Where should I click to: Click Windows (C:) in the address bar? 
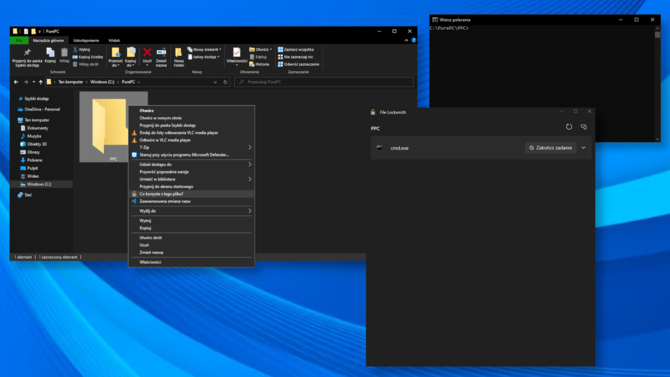pyautogui.click(x=102, y=82)
